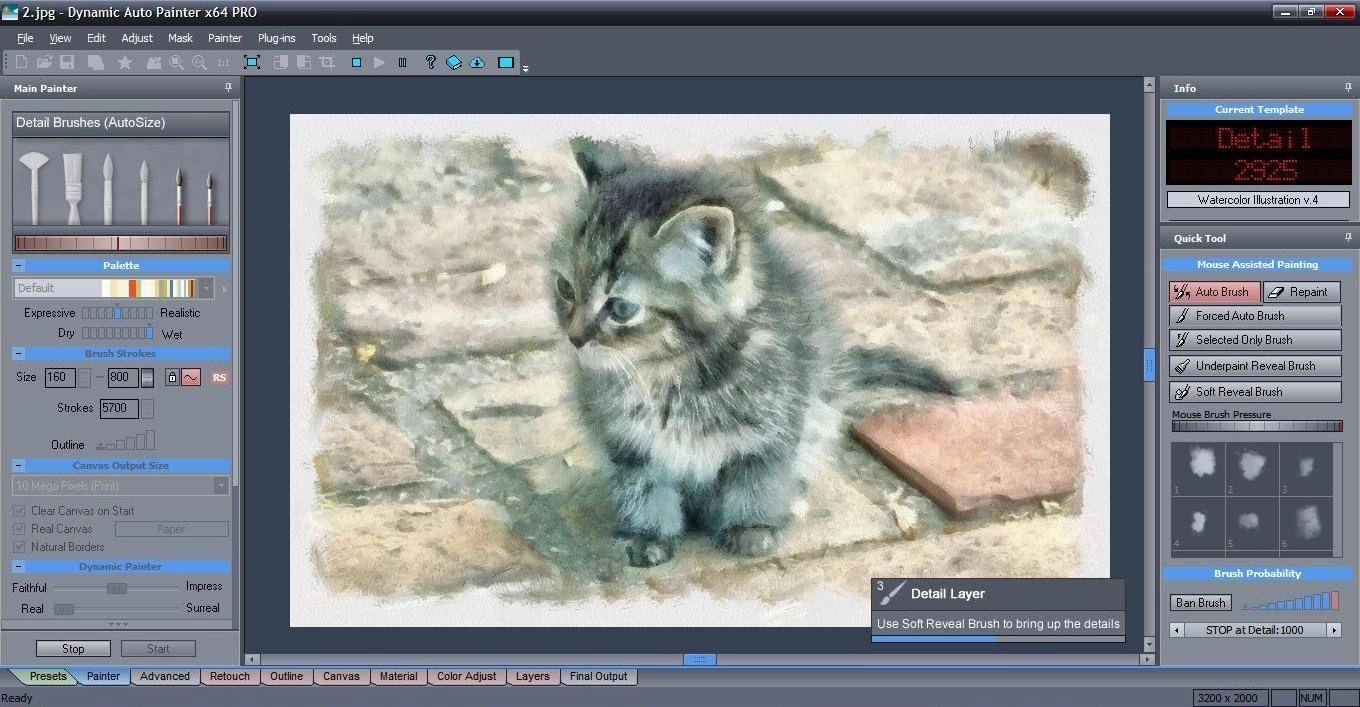
Task: Open the Default palette dropdown
Action: coord(206,288)
